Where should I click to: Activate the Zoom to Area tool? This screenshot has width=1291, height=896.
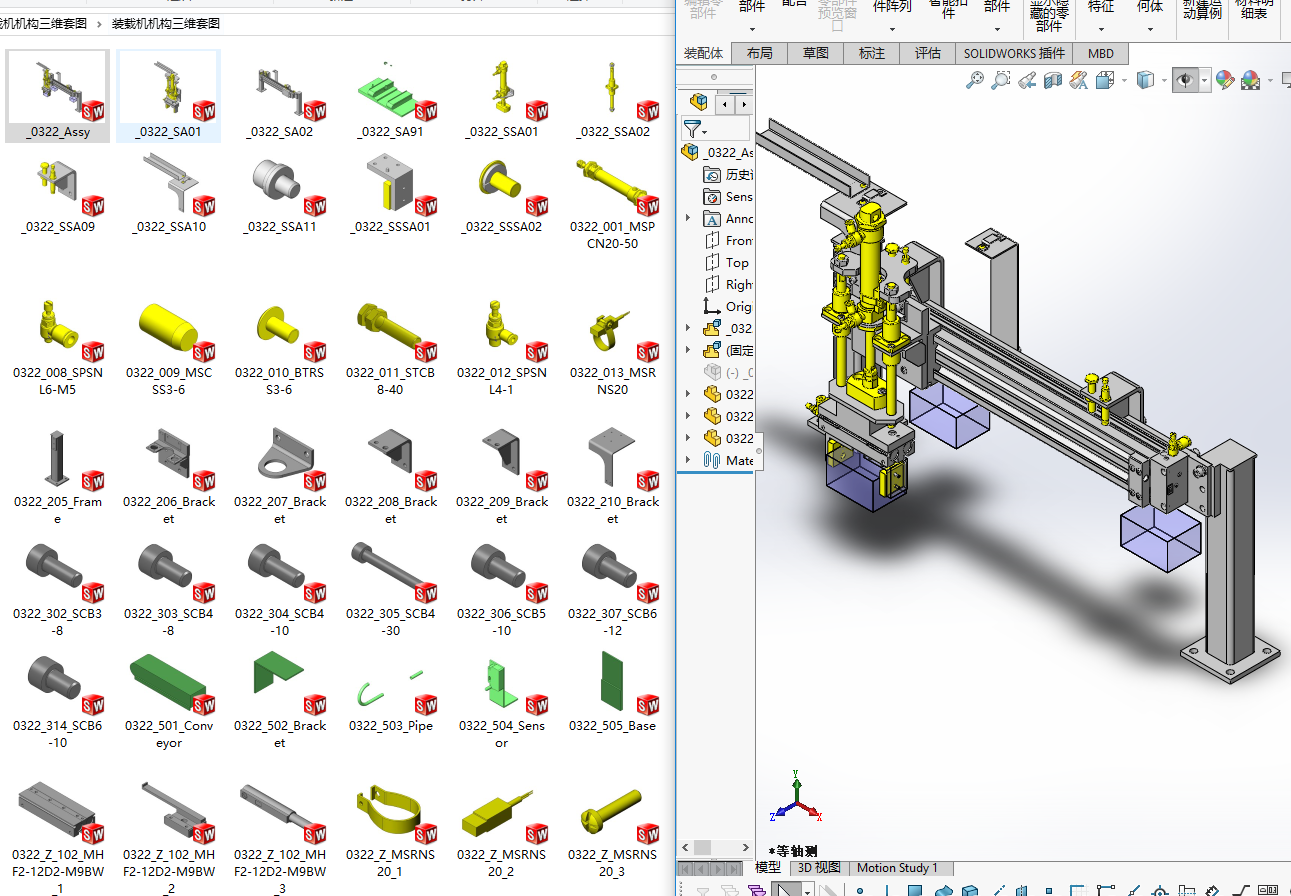[x=1000, y=81]
